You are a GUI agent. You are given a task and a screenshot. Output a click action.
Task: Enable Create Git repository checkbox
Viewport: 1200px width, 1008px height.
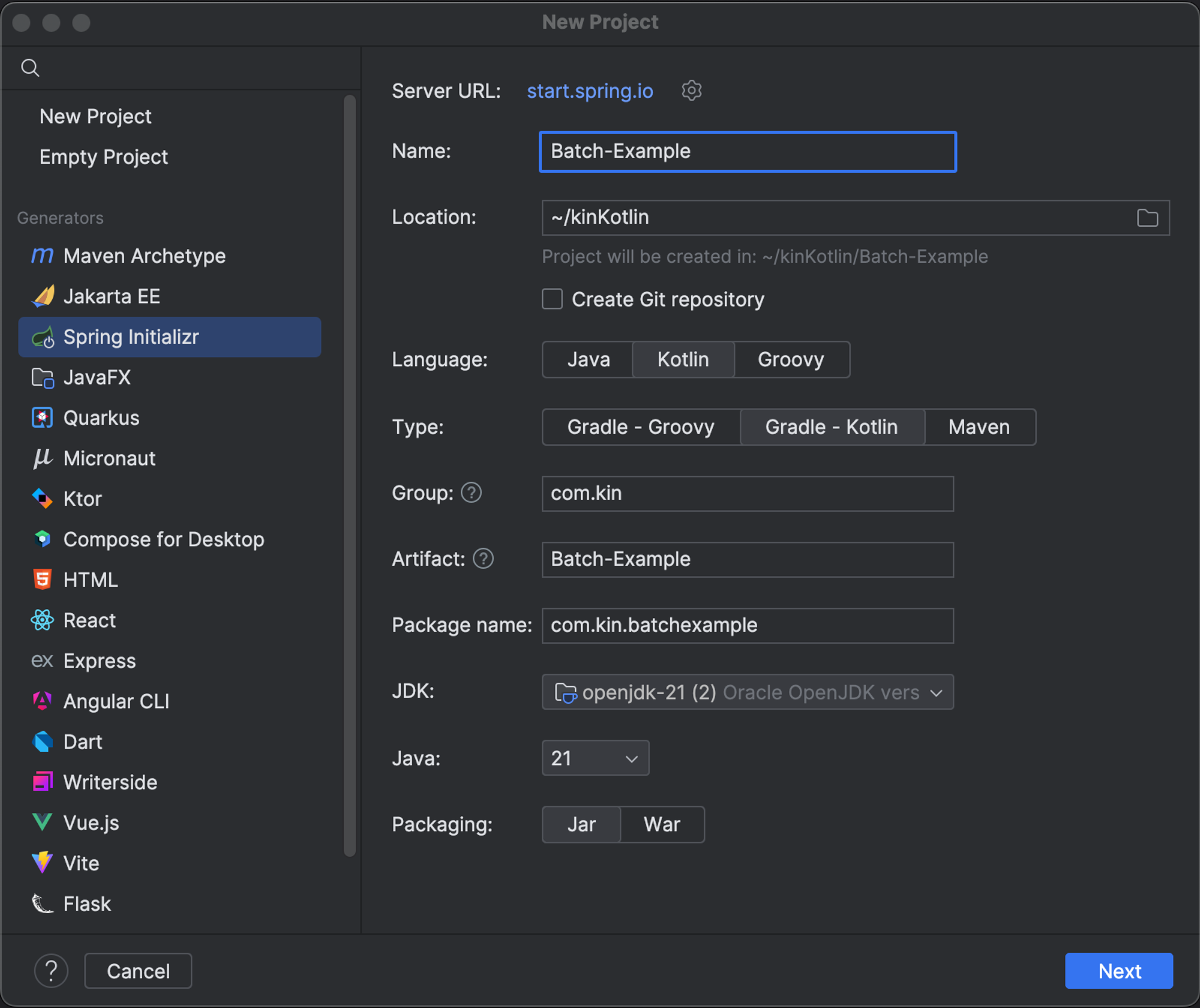click(552, 299)
